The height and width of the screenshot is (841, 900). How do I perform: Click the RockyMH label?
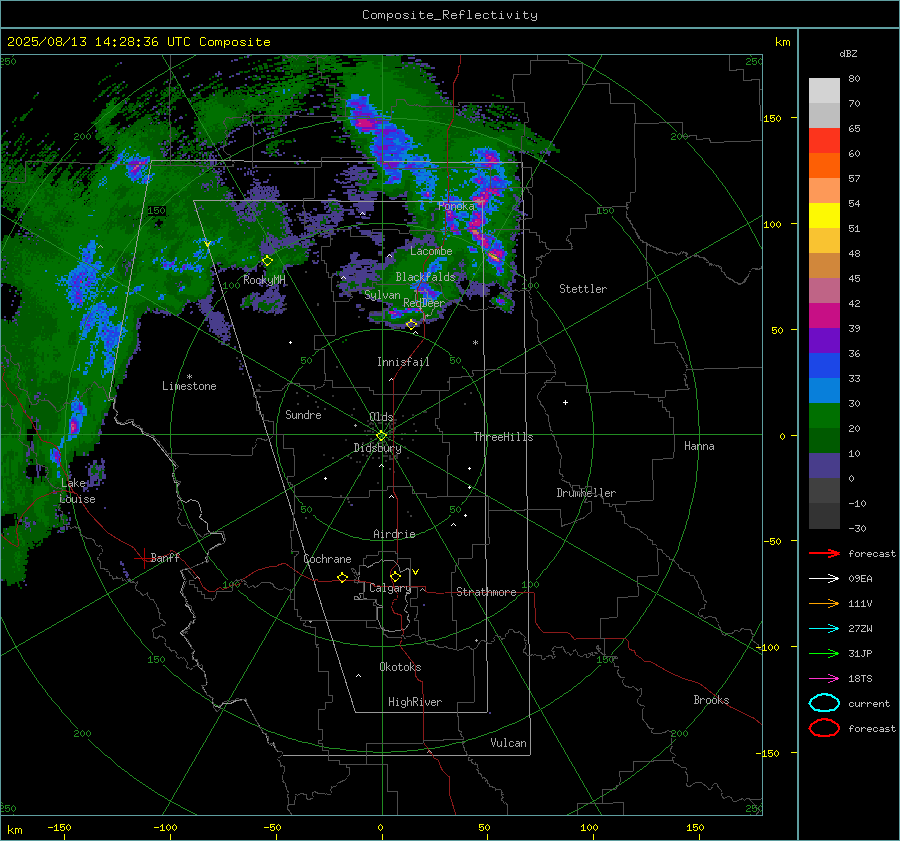point(264,280)
